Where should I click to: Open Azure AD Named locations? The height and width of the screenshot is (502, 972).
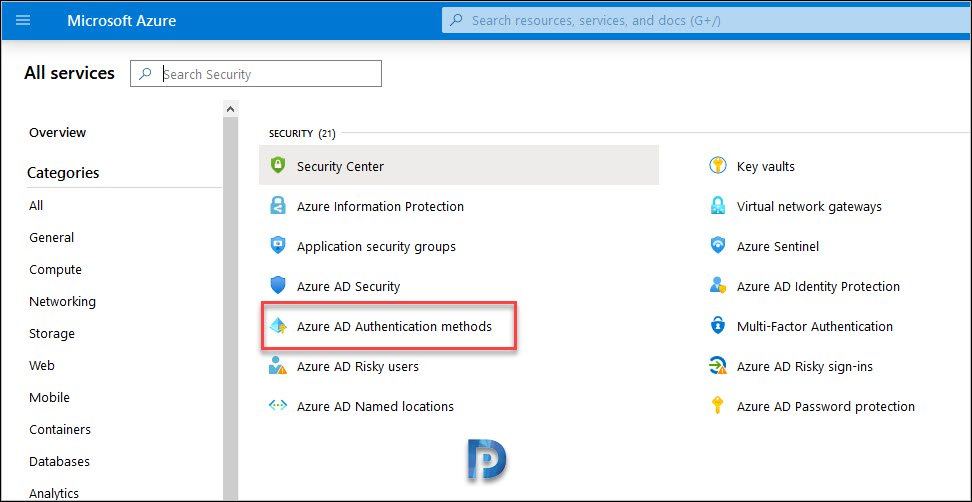(x=375, y=407)
